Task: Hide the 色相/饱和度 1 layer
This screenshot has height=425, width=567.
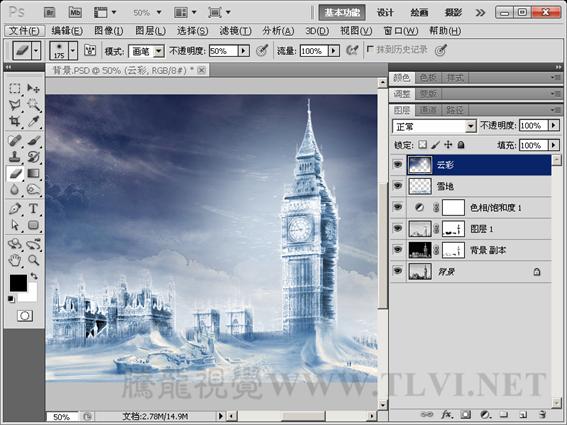Action: pos(398,207)
